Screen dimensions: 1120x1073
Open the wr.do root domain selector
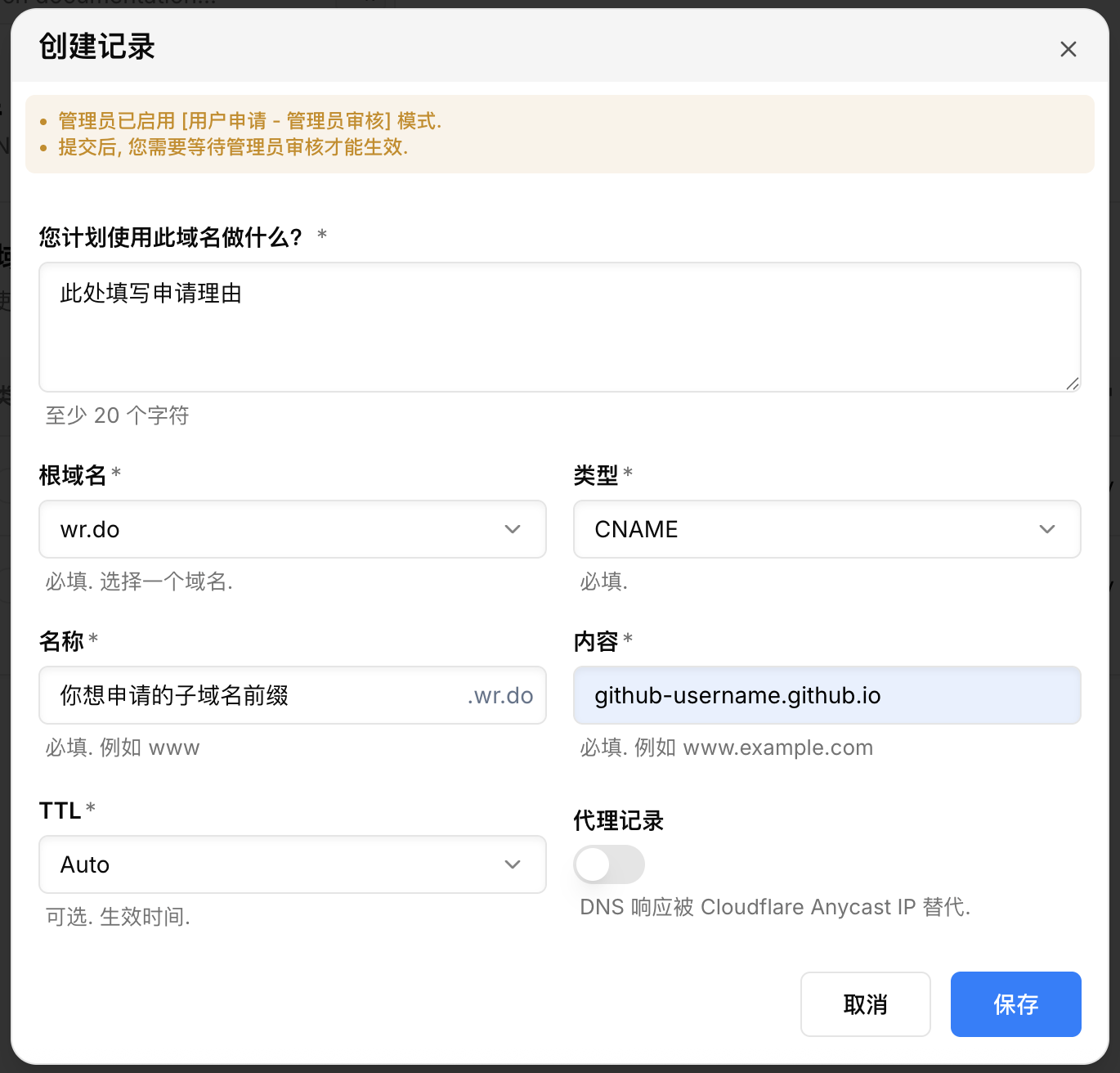[278, 529]
